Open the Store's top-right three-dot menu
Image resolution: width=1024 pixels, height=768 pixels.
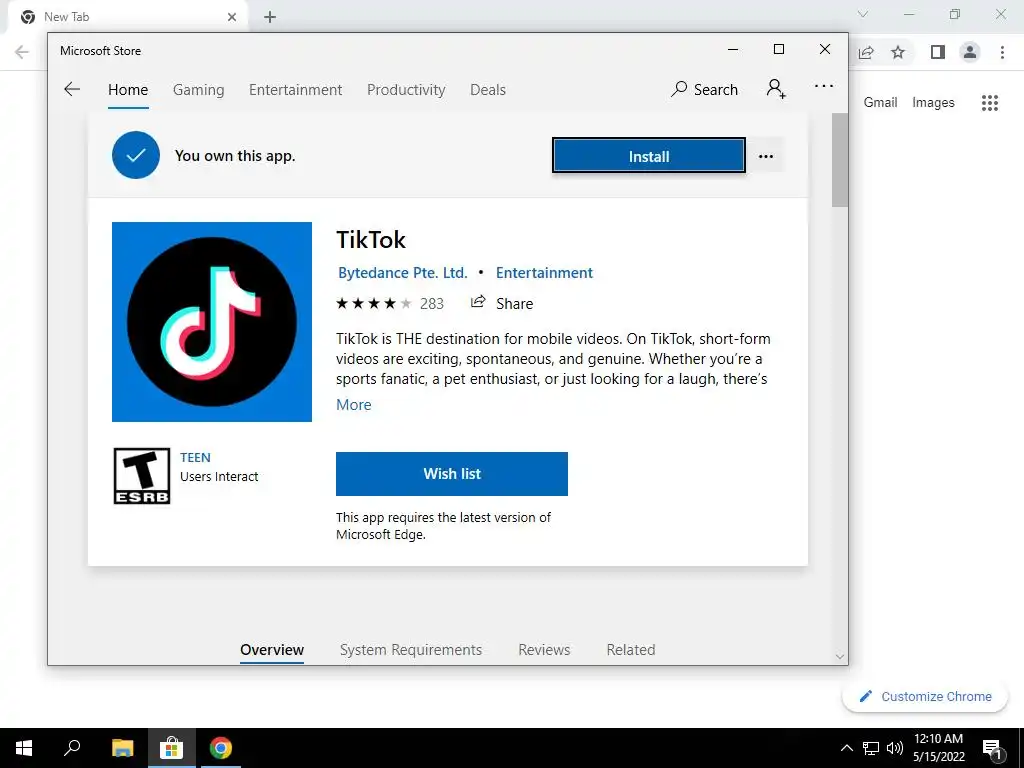[x=824, y=86]
